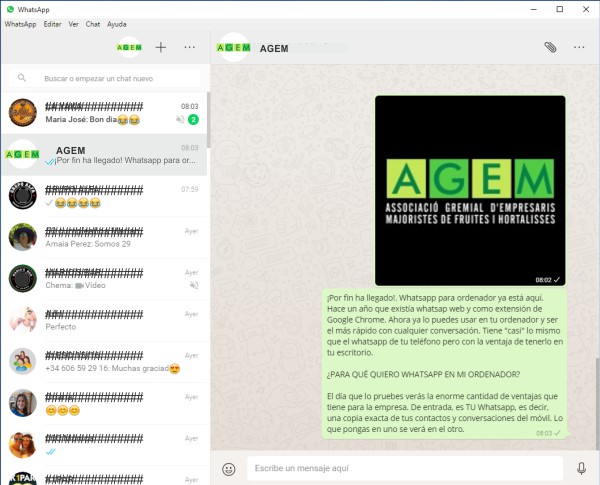Open emoji picker smiley icon
Viewport: 600px width, 485px height.
pos(229,469)
